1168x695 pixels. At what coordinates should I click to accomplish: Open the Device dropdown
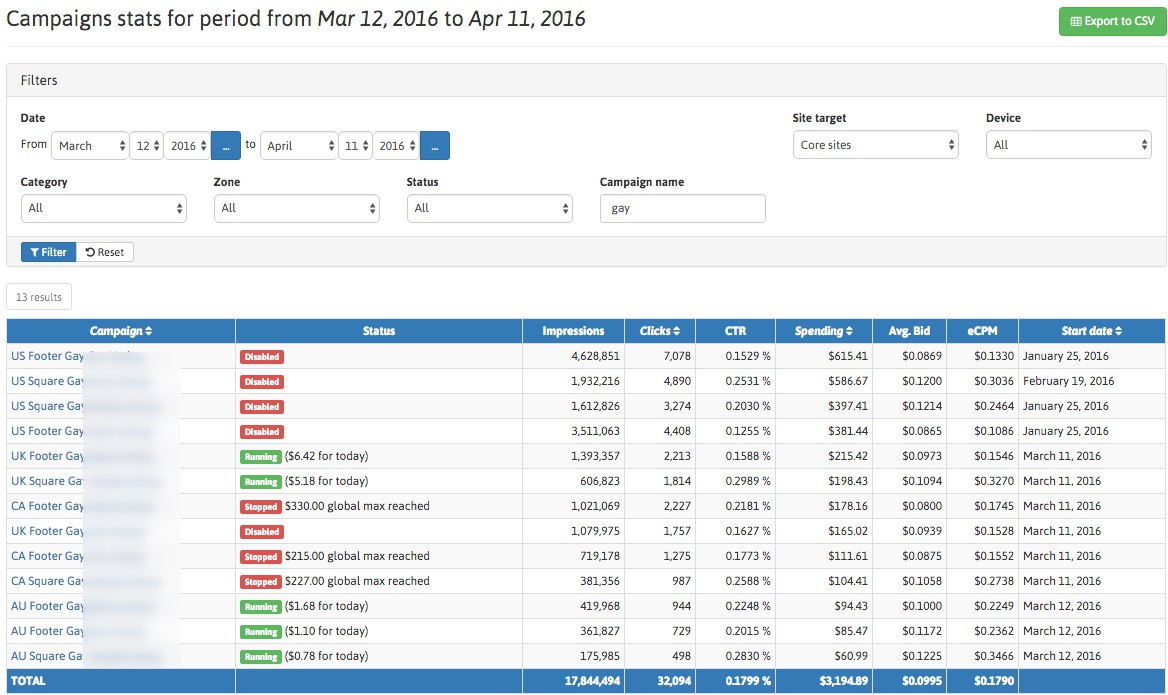tap(1068, 145)
